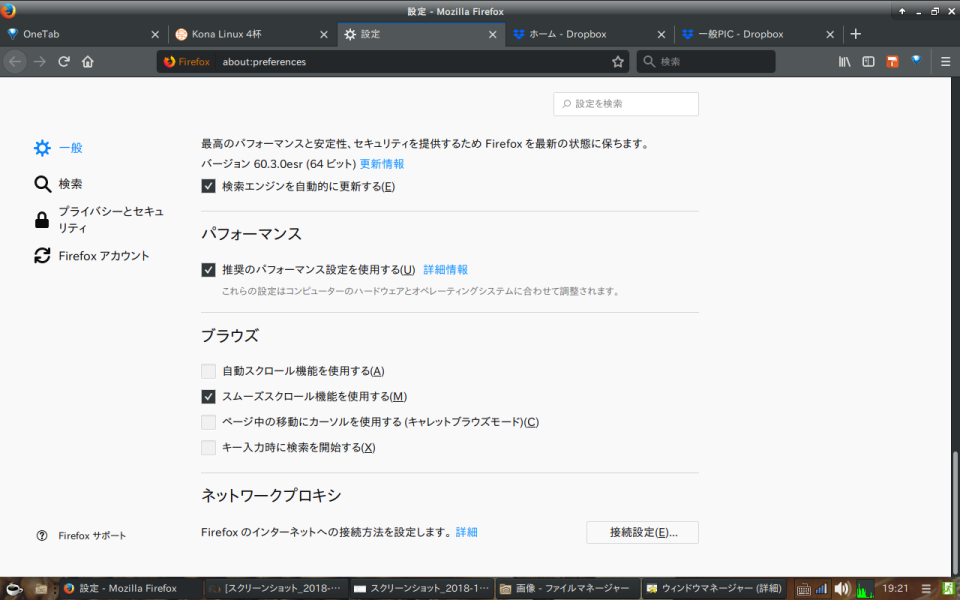The image size is (960, 600).
Task: Open the network proxy 詳細 link
Action: point(467,532)
